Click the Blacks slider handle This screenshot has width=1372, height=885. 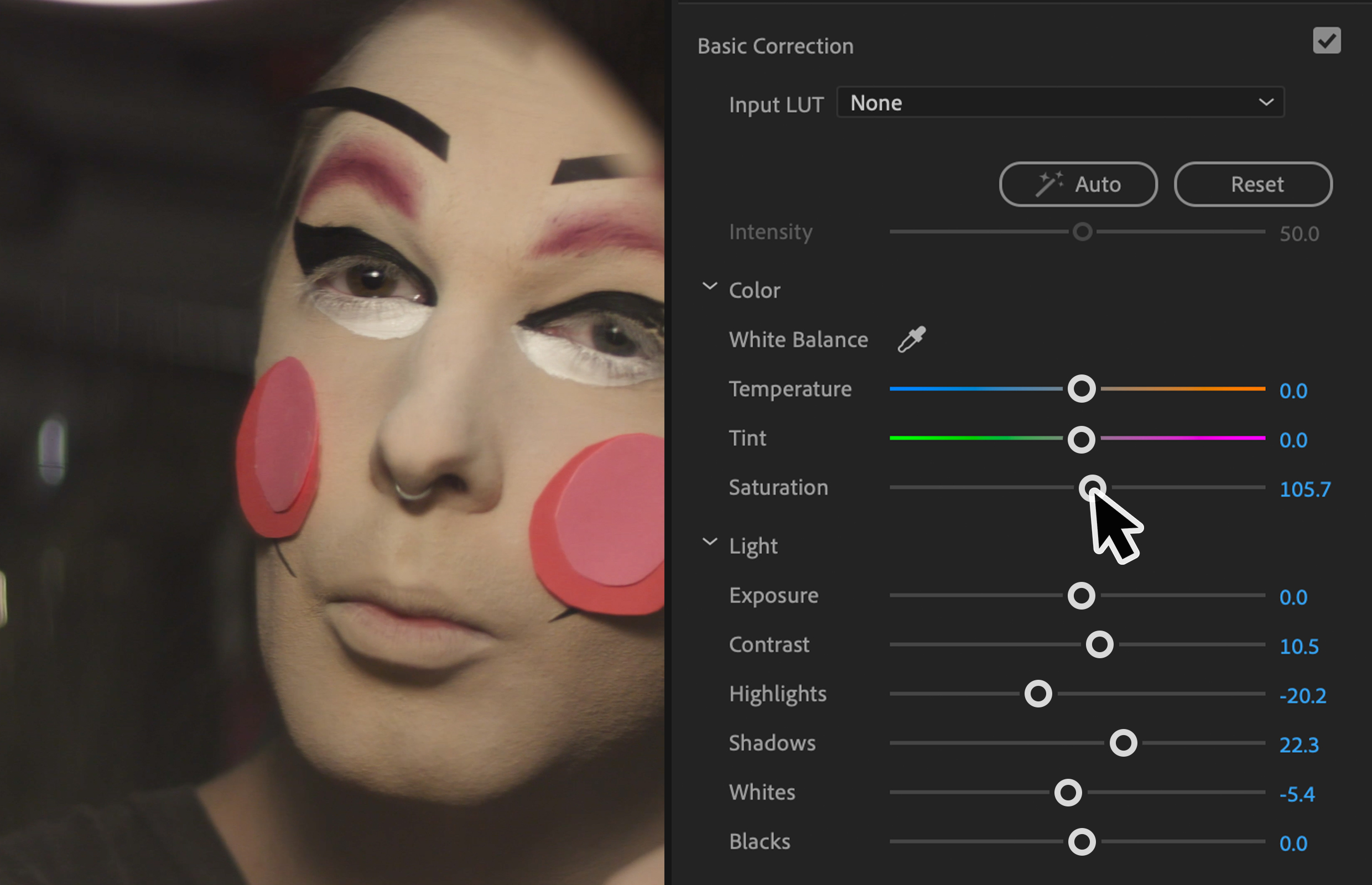1081,842
